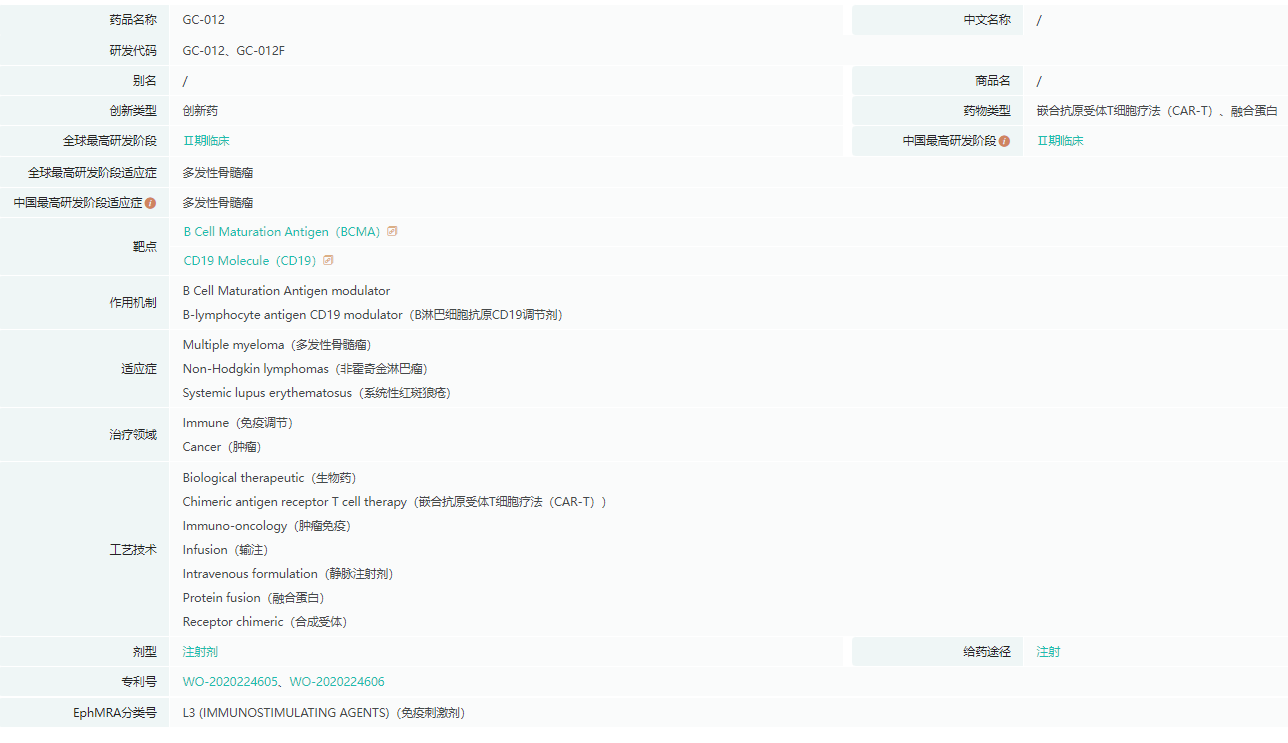Click the Receptor chimeric（合成受体）entry

pos(265,622)
